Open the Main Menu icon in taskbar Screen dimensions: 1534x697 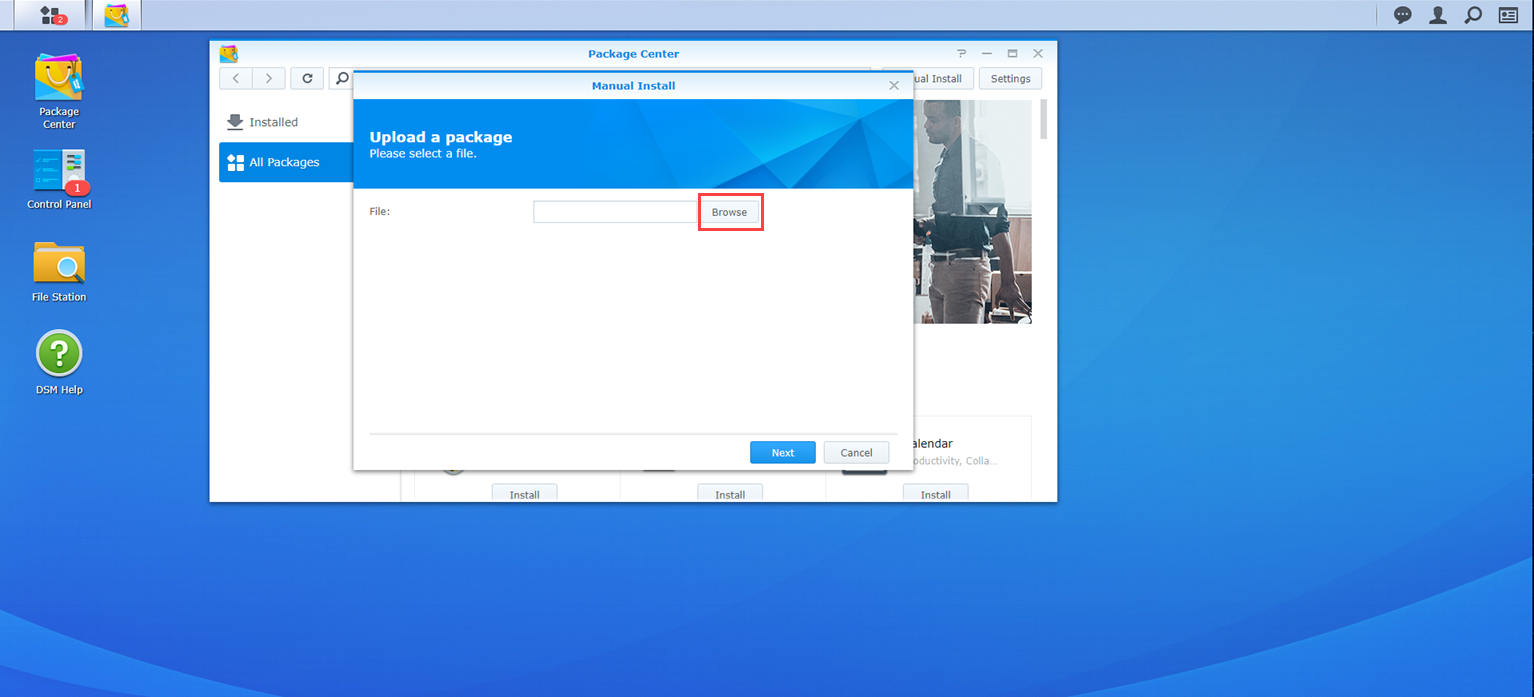50,15
